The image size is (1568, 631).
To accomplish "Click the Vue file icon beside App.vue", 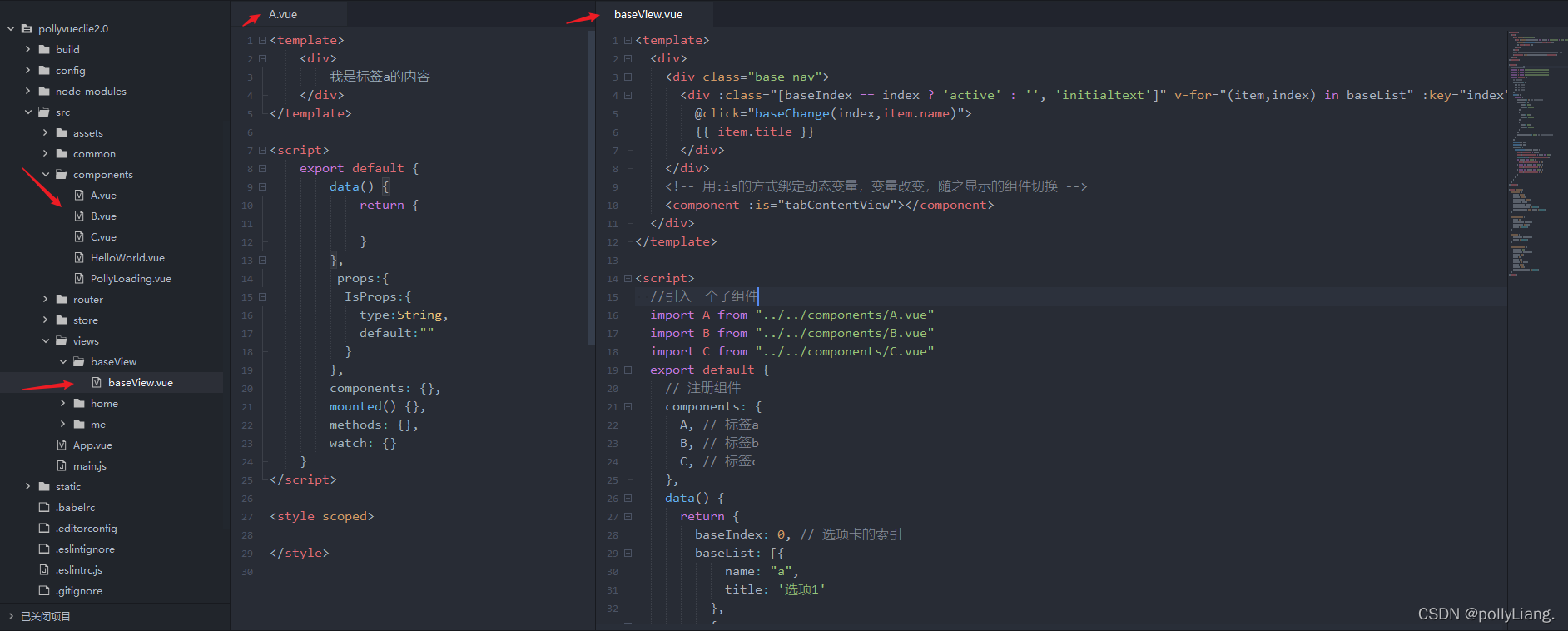I will tap(62, 445).
